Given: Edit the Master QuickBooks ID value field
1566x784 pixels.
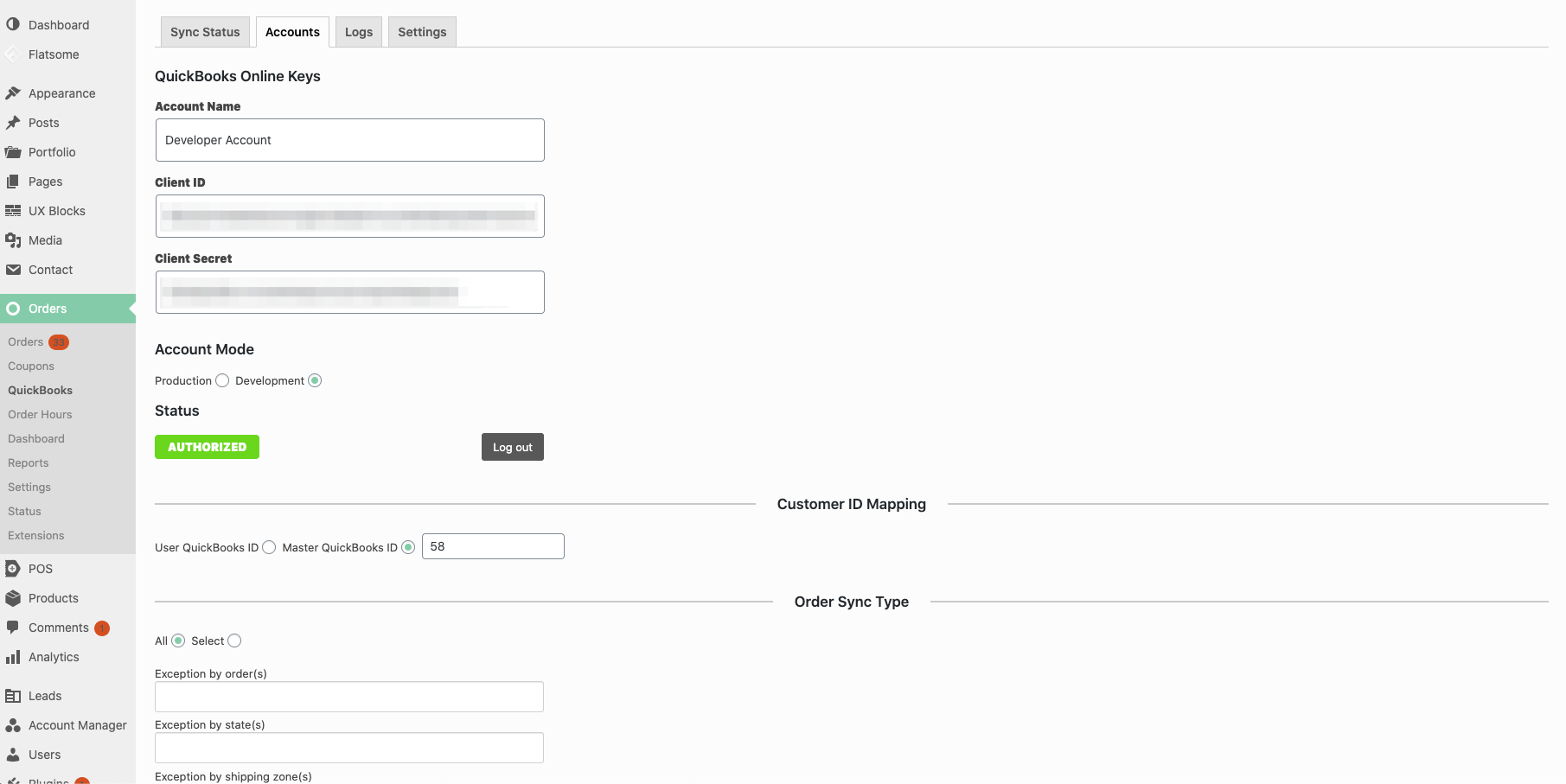Looking at the screenshot, I should [x=492, y=545].
